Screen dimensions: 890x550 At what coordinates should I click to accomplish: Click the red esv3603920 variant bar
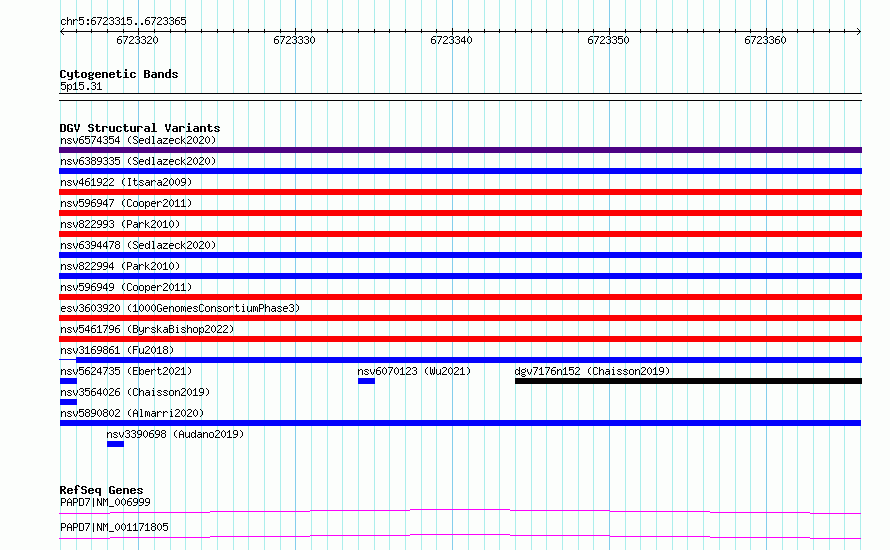[x=460, y=318]
